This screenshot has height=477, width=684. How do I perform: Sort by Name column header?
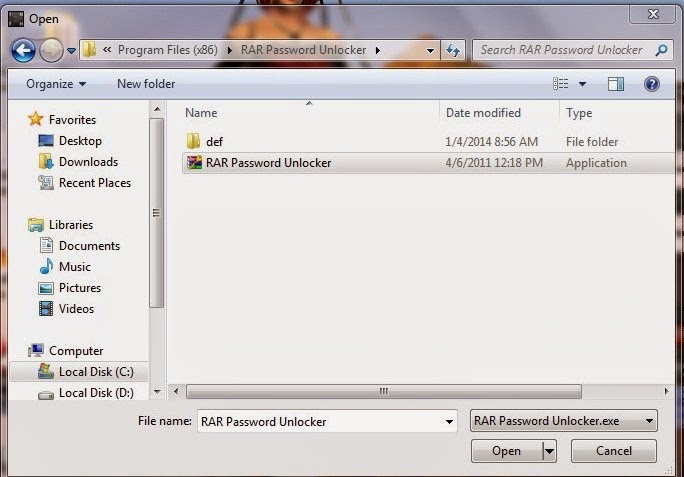[201, 113]
